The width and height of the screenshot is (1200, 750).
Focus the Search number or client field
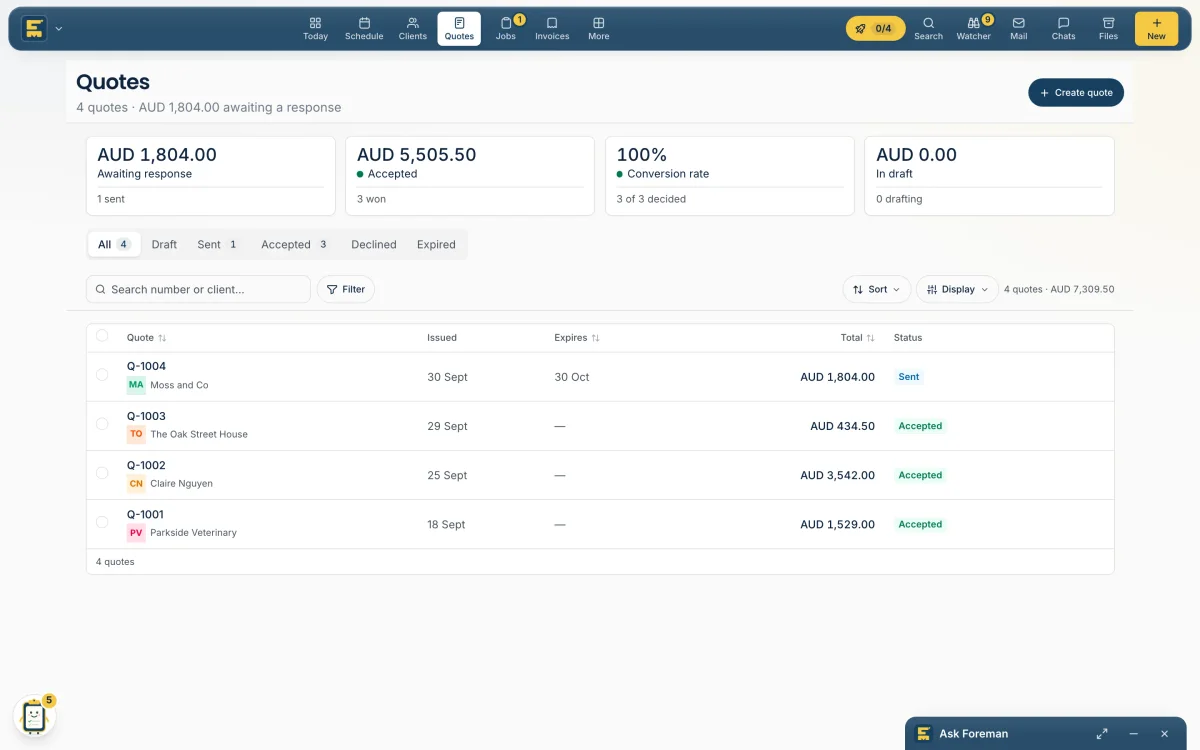[198, 289]
